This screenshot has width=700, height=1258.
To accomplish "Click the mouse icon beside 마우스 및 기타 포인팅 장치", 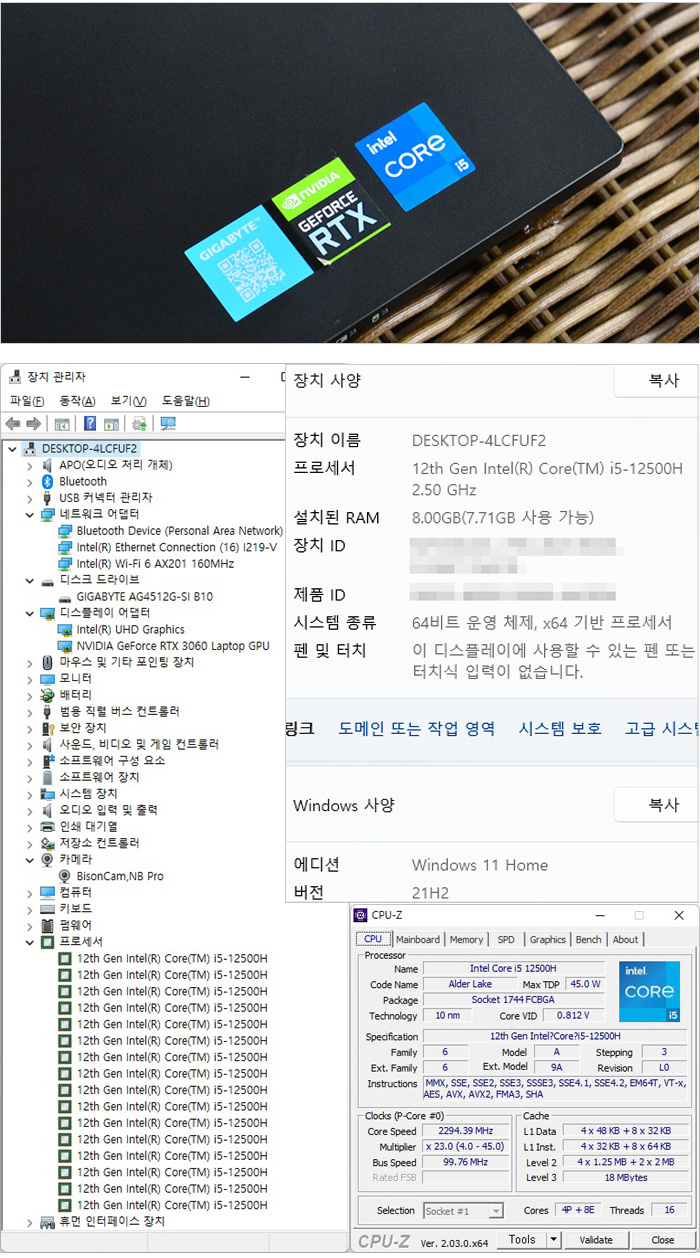I will 47,662.
